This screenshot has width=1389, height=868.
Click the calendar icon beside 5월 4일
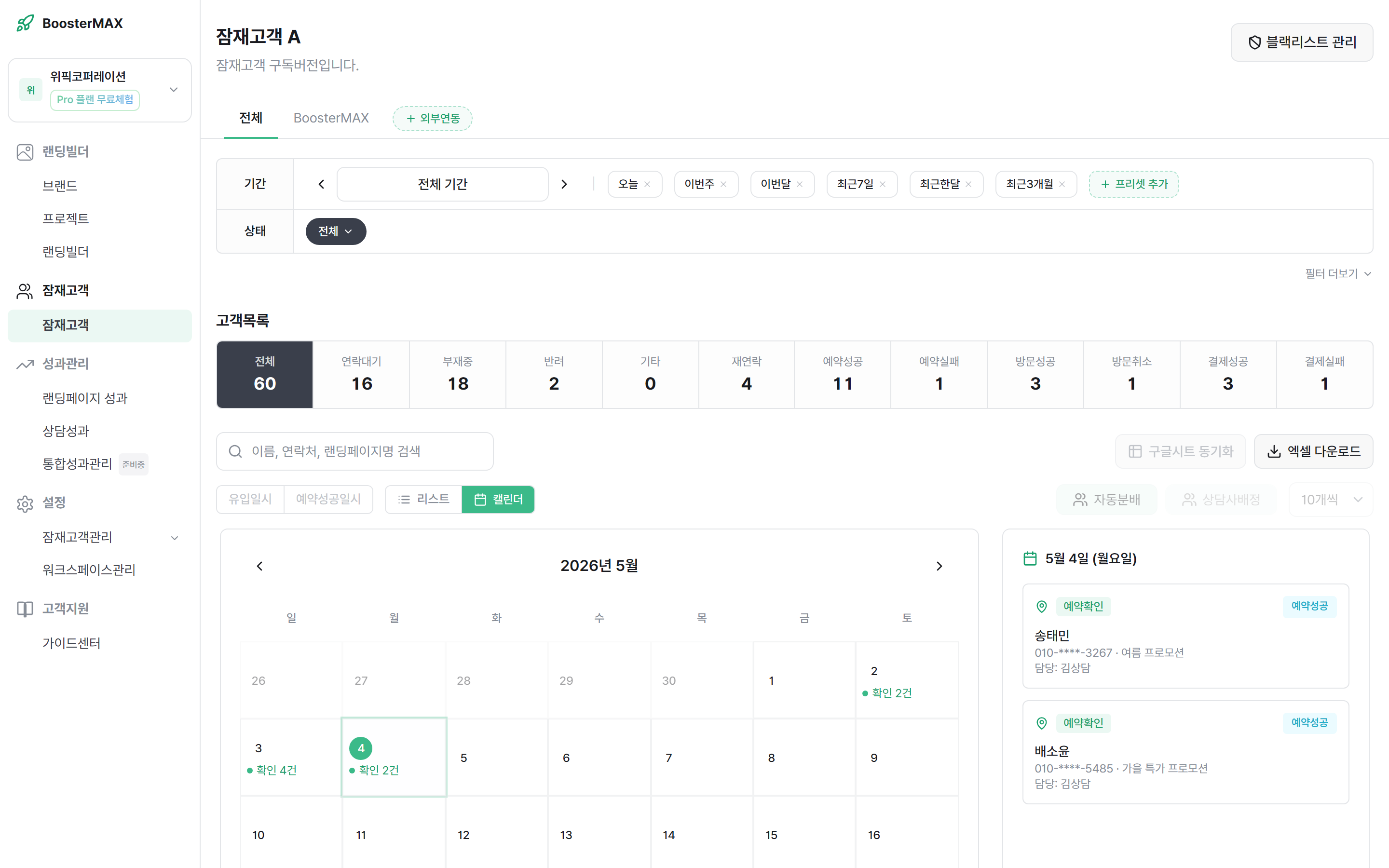1030,558
